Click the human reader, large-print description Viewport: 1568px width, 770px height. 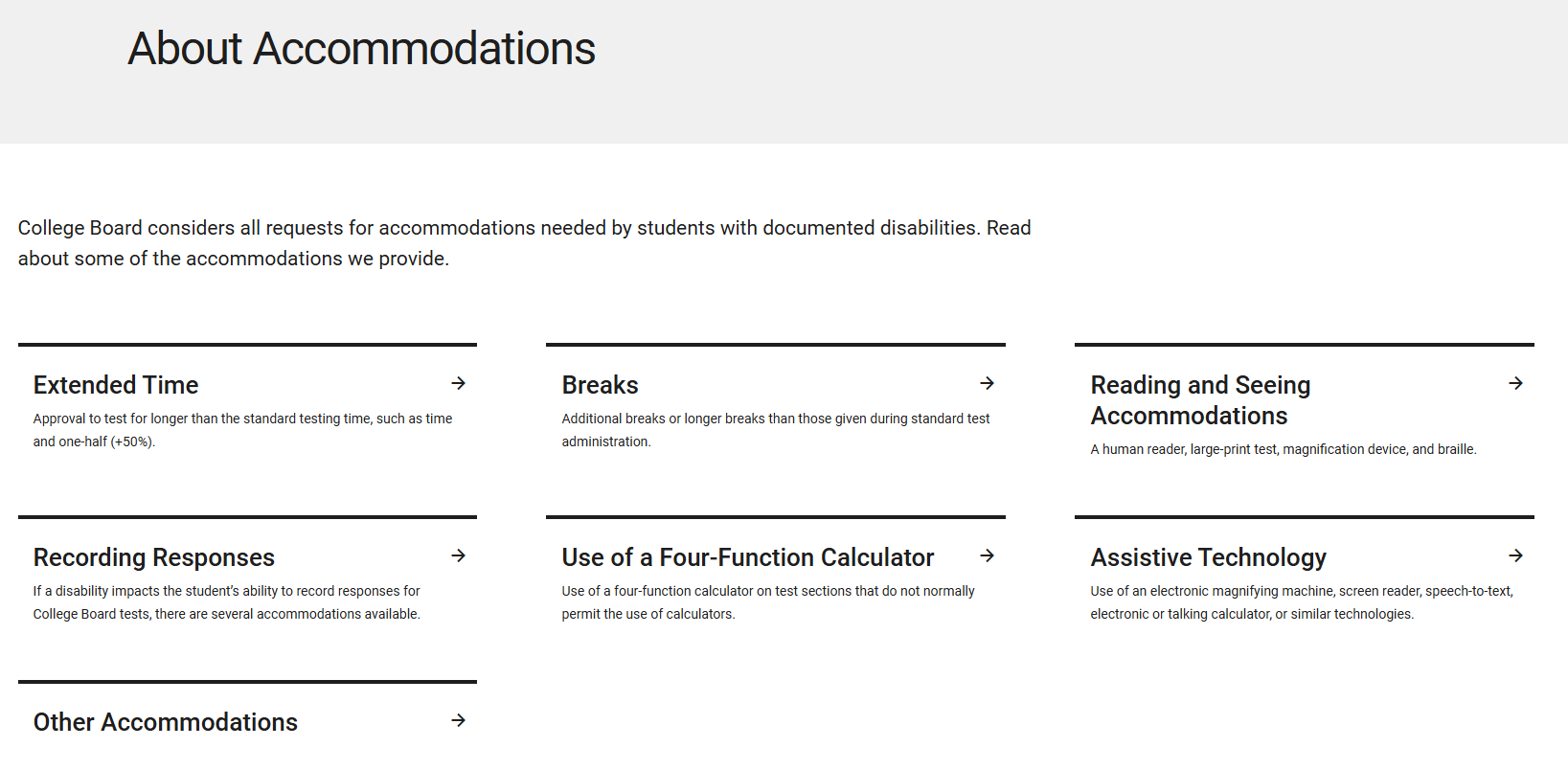click(x=1283, y=449)
